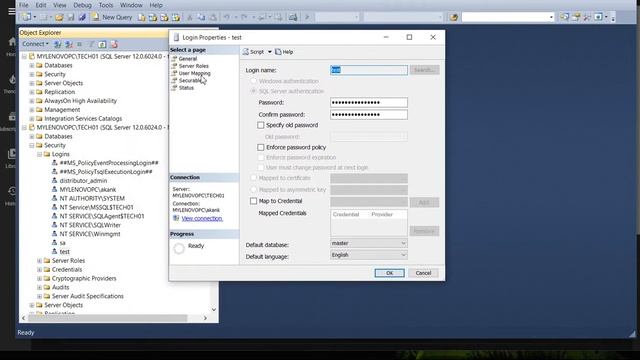Click the Script icon in Login Properties
Viewport: 640px width, 360px height.
[246, 52]
